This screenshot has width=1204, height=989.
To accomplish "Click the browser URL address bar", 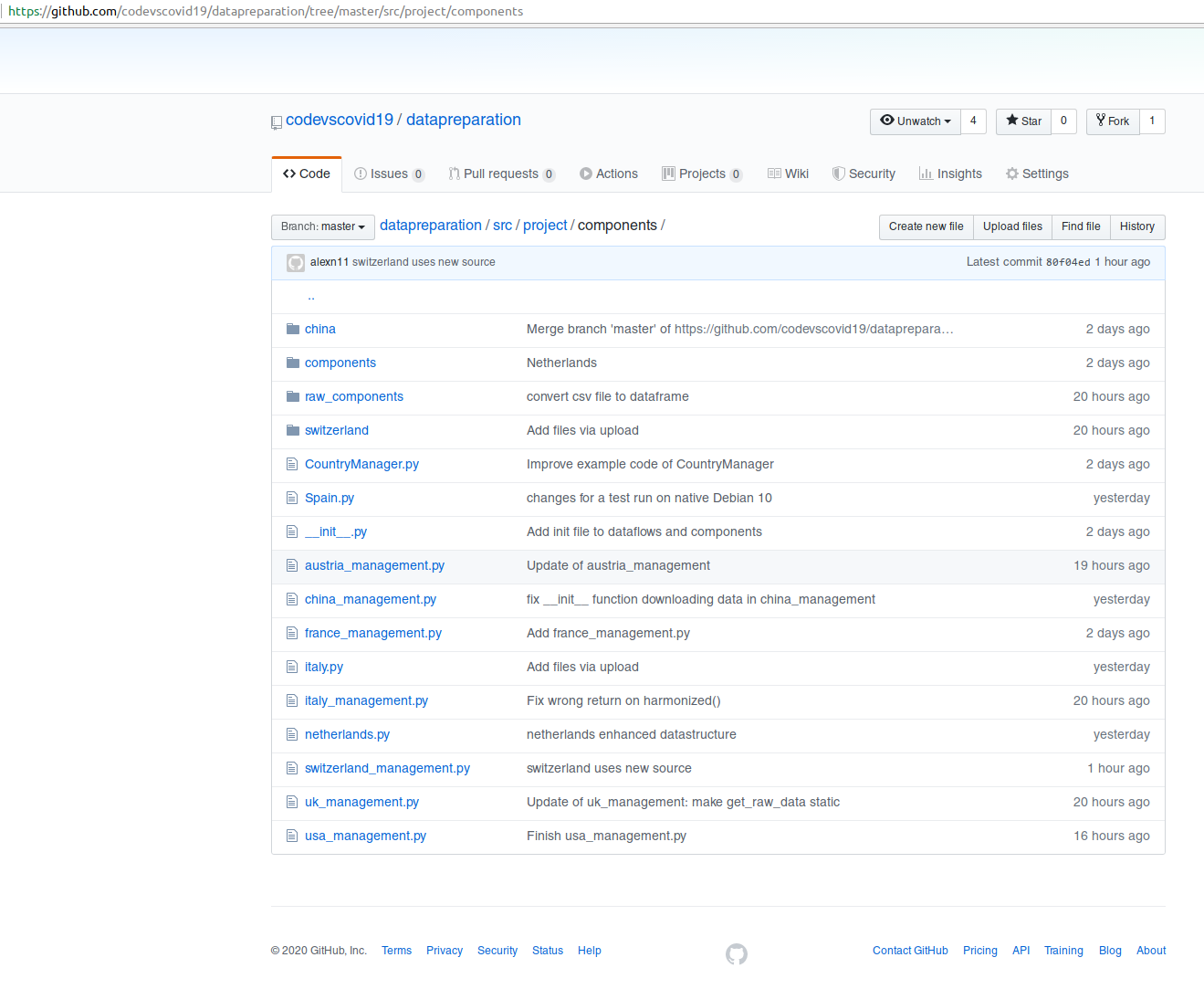I will pos(602,11).
